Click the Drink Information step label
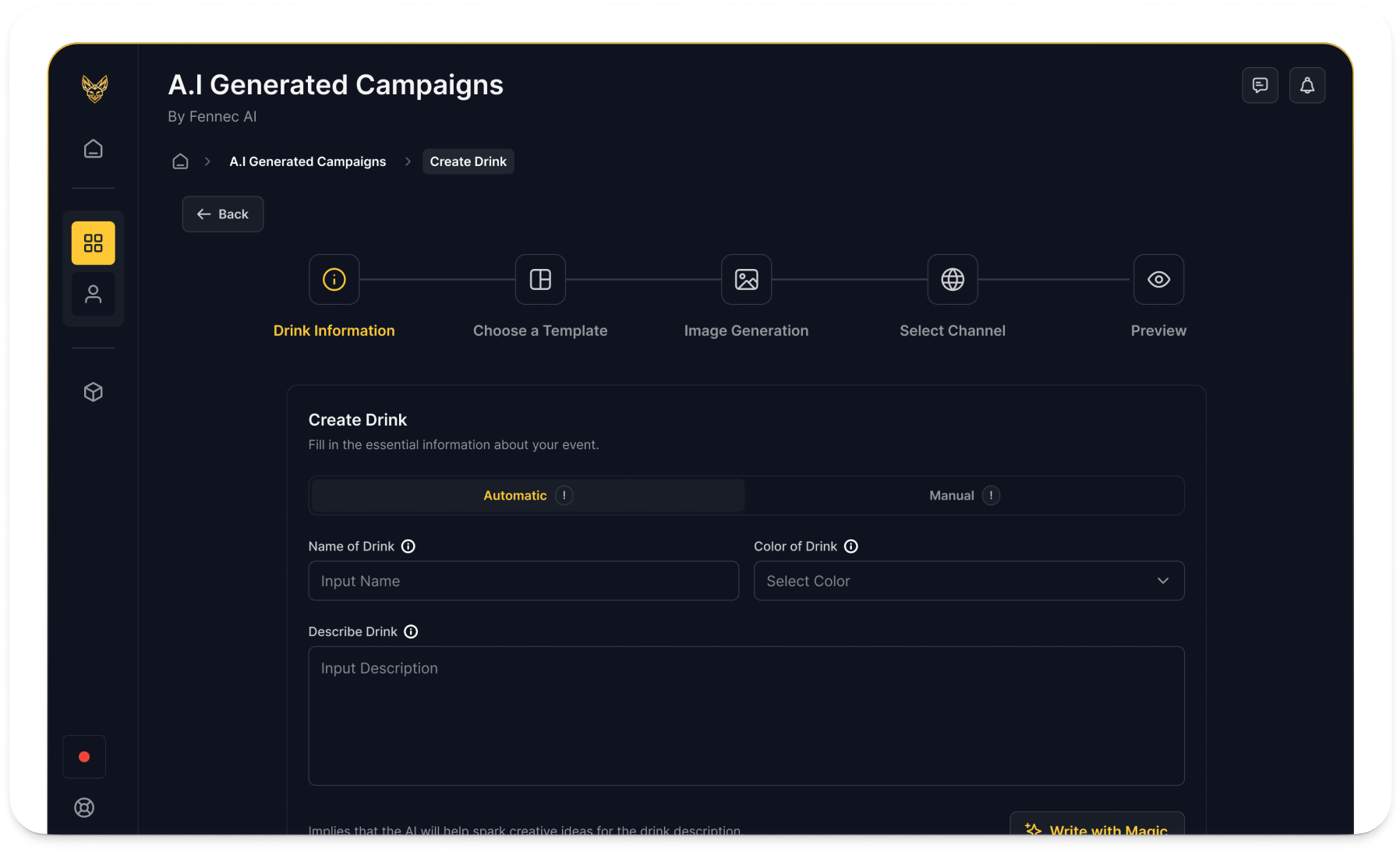Screen dimensions: 1400x856 pyautogui.click(x=334, y=331)
